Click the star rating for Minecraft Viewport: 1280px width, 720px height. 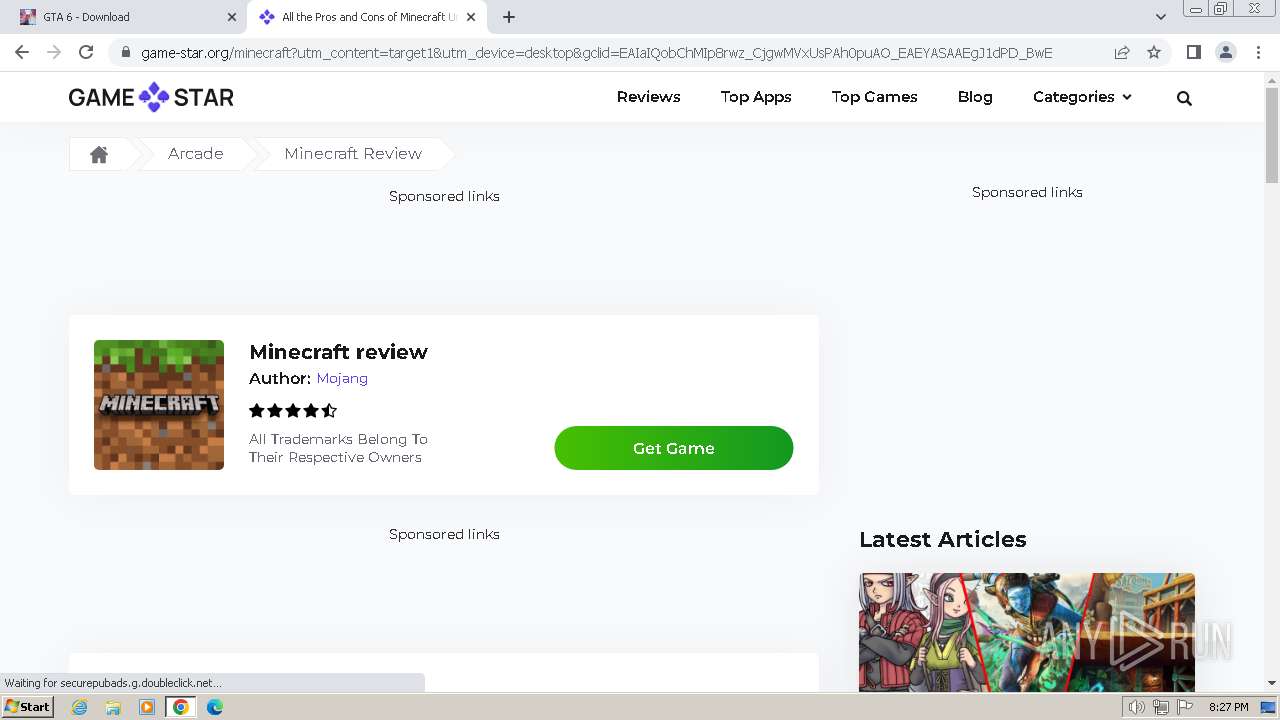tap(293, 410)
